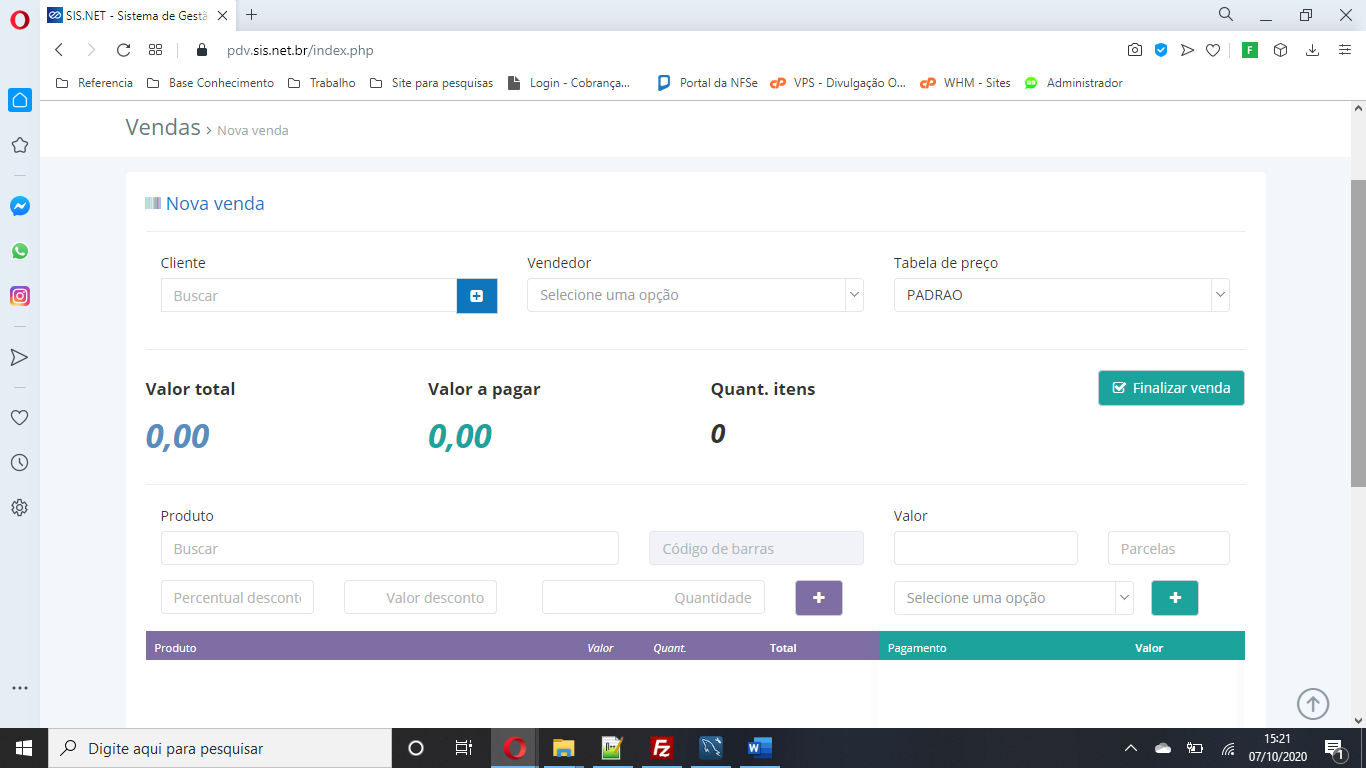Take a snapshot with camera icon
Viewport: 1366px width, 768px height.
coord(1135,50)
